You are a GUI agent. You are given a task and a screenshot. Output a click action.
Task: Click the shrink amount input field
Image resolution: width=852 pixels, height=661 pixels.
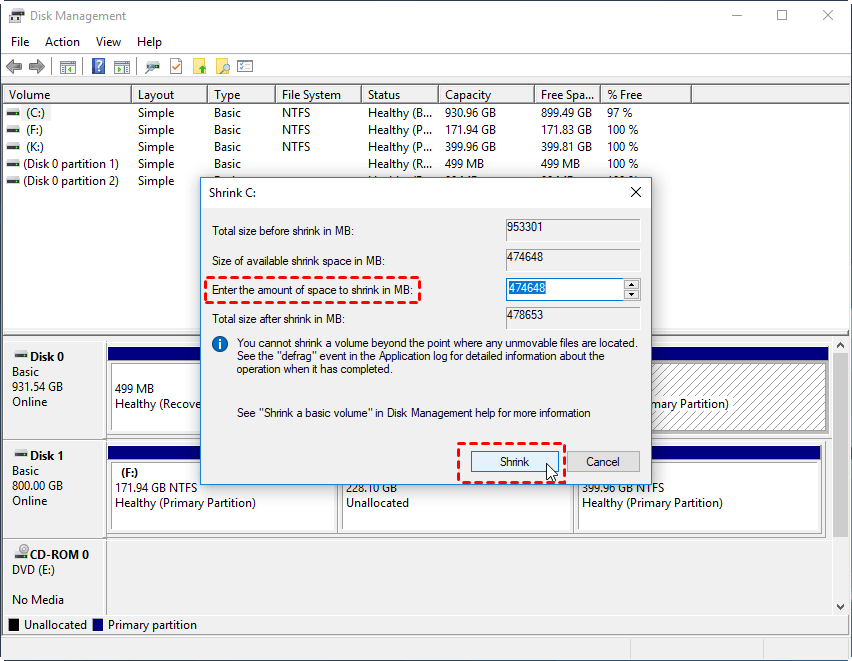(x=565, y=289)
